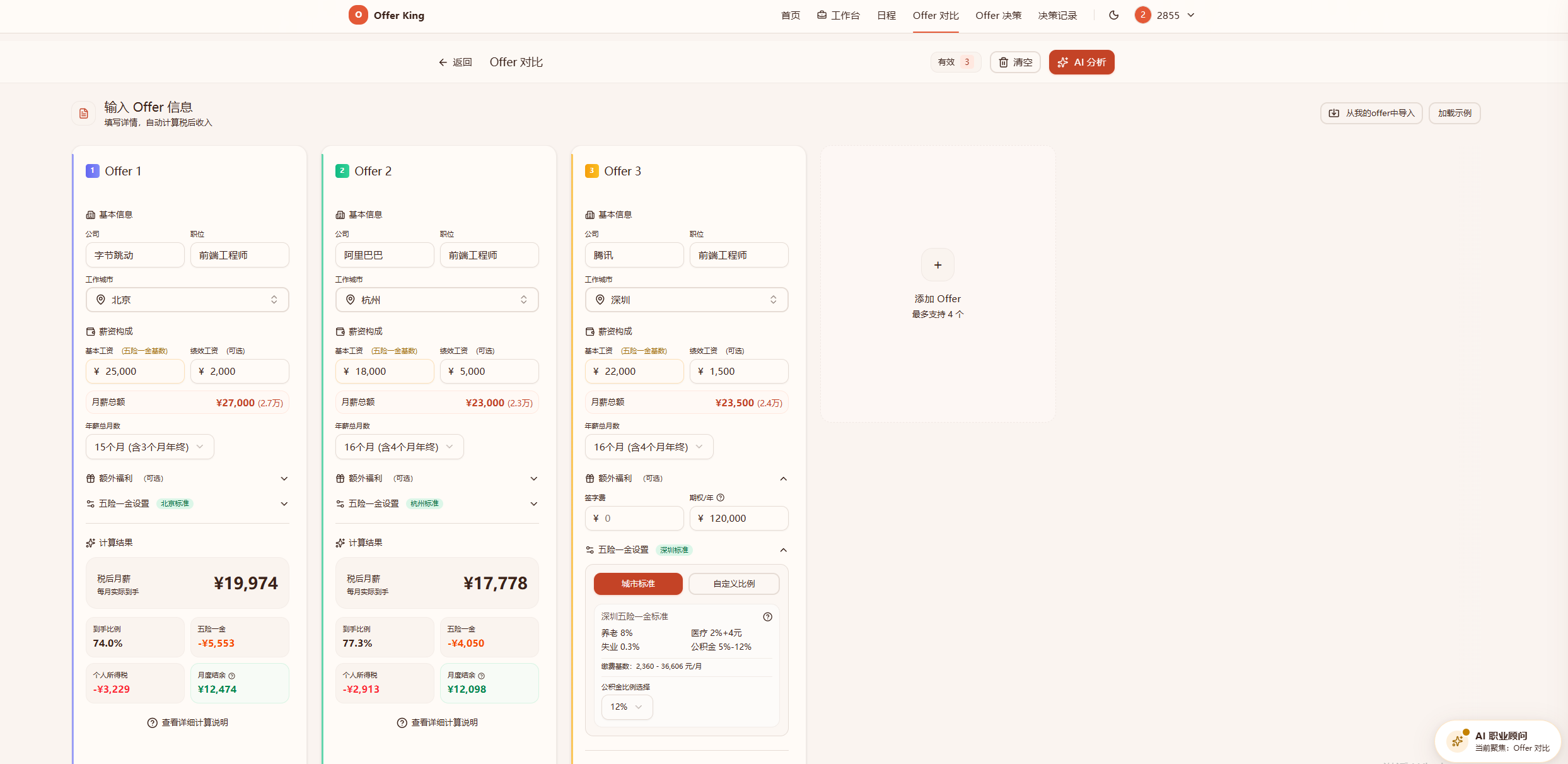Click the 加载示例 button
This screenshot has height=764, width=1568.
(1455, 114)
